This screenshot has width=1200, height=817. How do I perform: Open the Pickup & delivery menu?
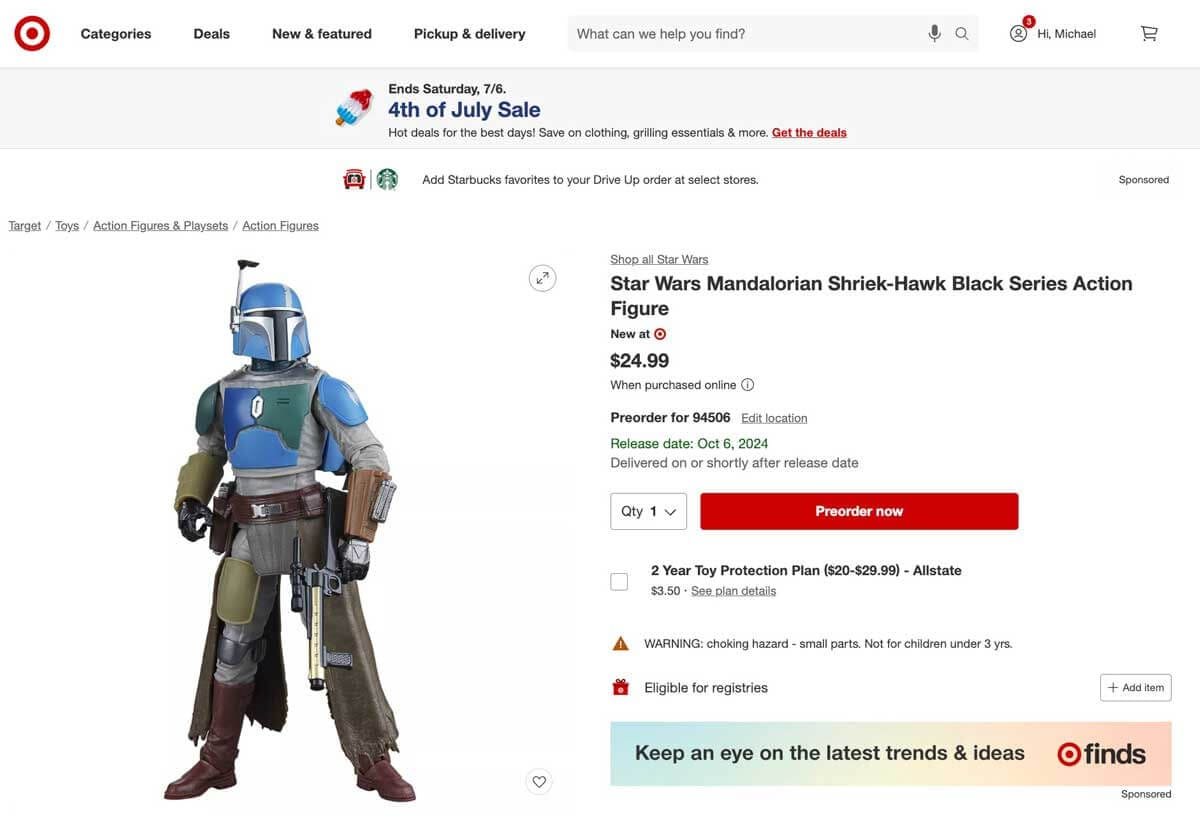click(x=469, y=33)
